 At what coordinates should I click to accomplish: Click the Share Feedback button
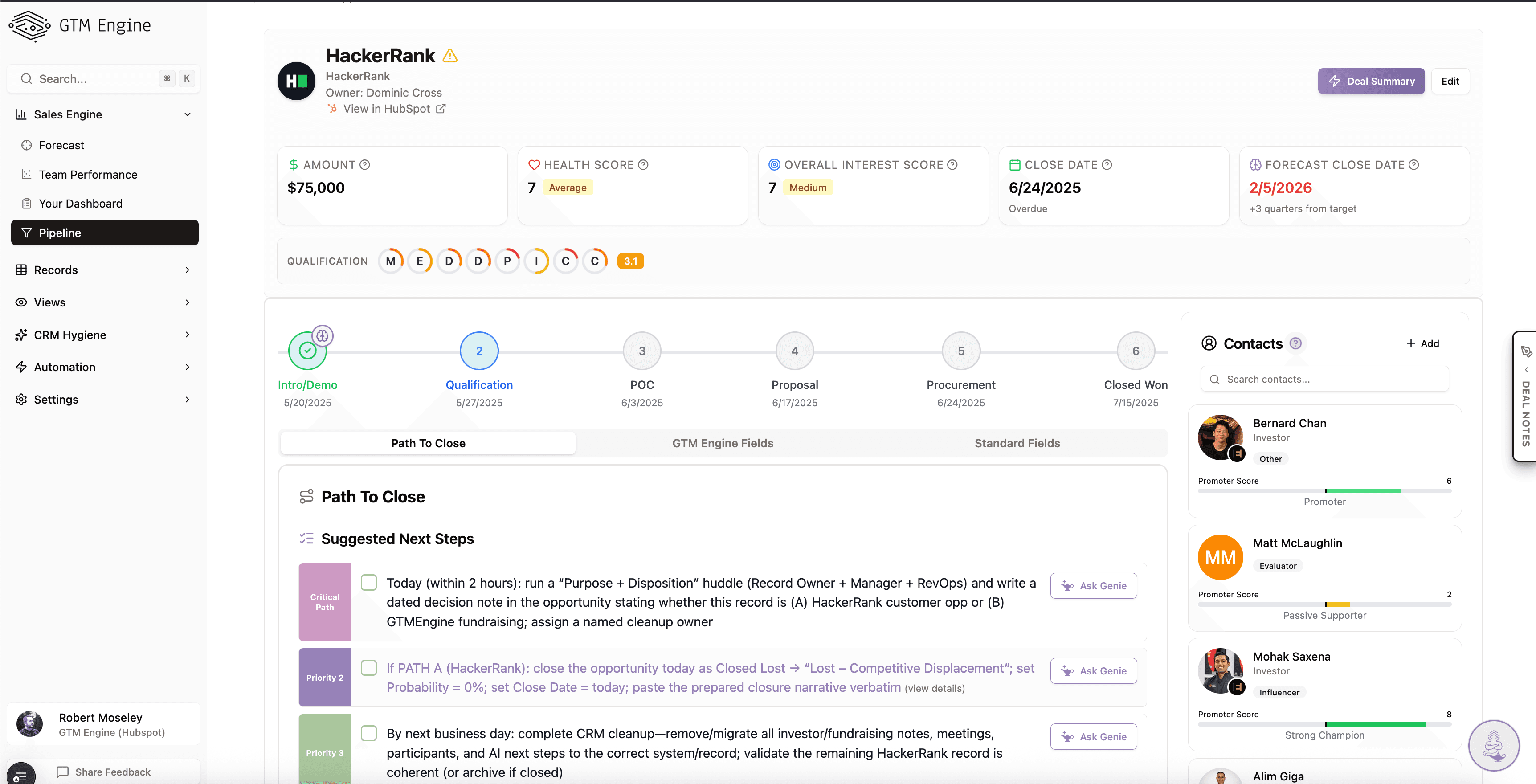(x=104, y=772)
